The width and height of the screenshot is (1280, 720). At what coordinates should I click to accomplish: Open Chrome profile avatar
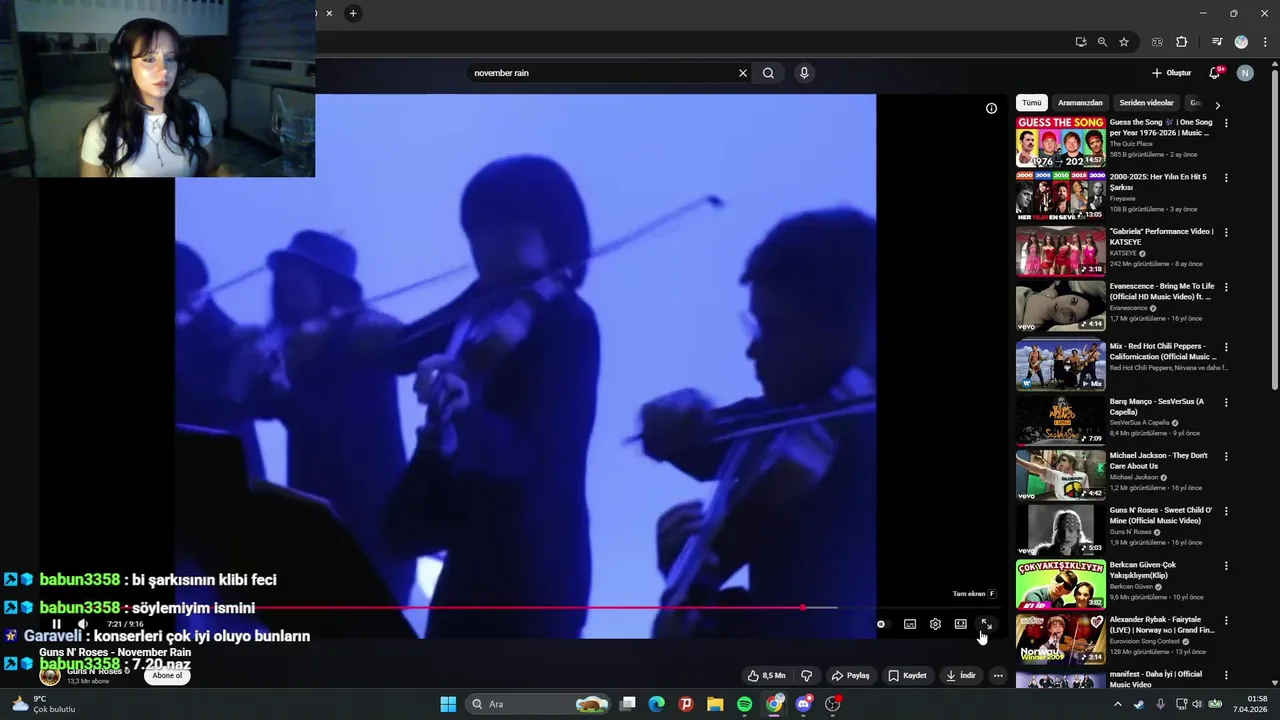[1241, 42]
